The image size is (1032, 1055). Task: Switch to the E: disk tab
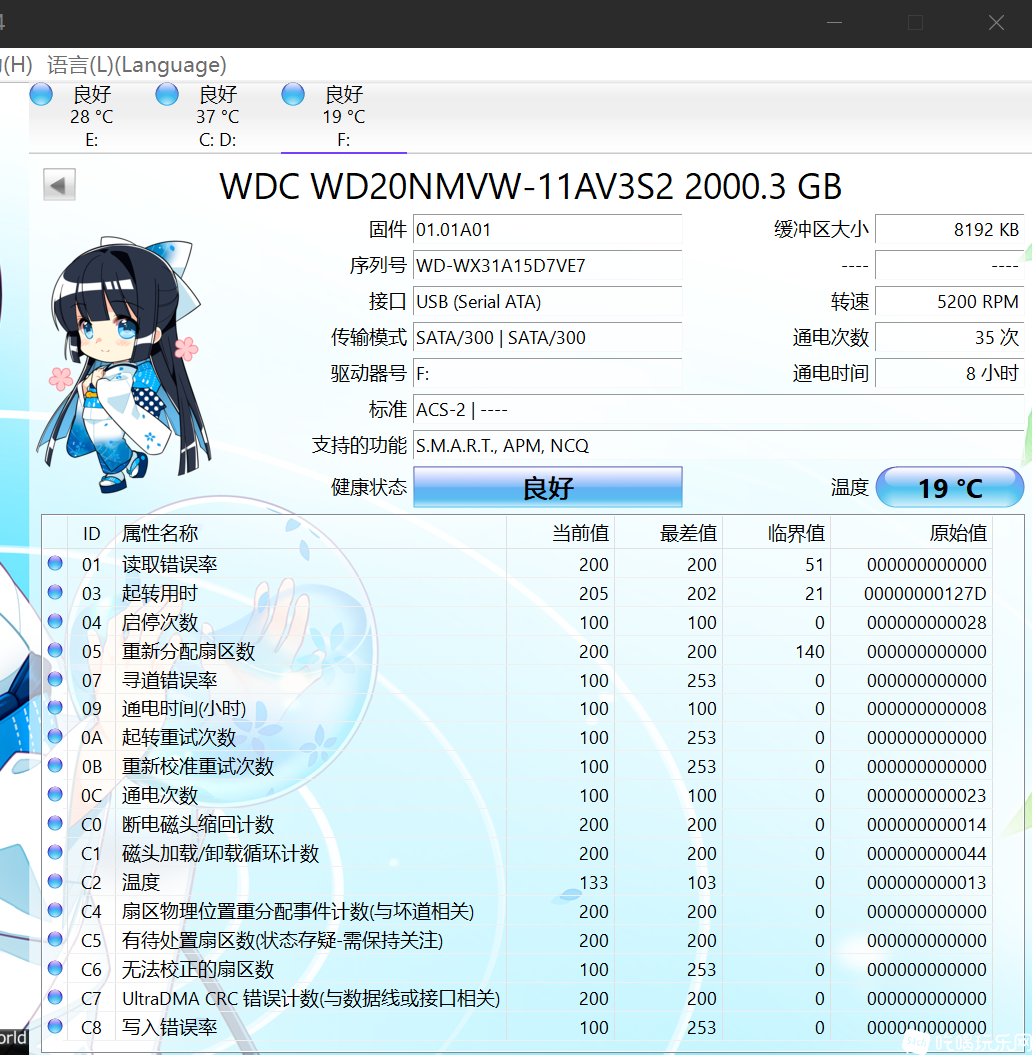coord(91,117)
